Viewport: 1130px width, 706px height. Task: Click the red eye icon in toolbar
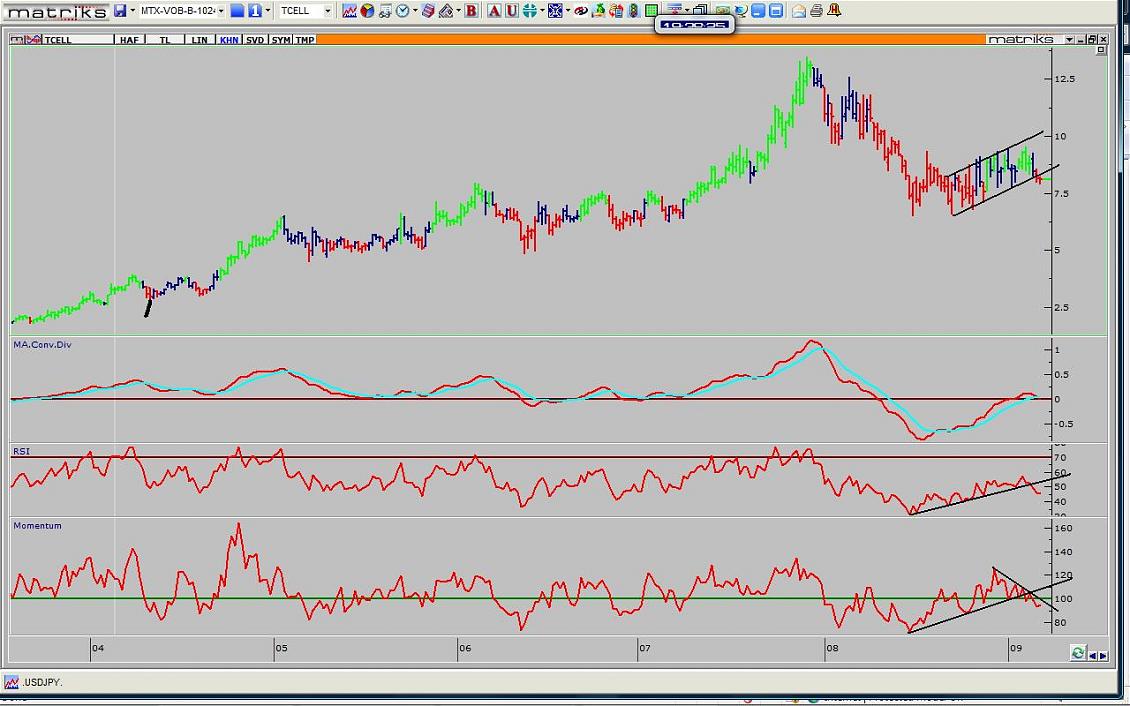580,10
